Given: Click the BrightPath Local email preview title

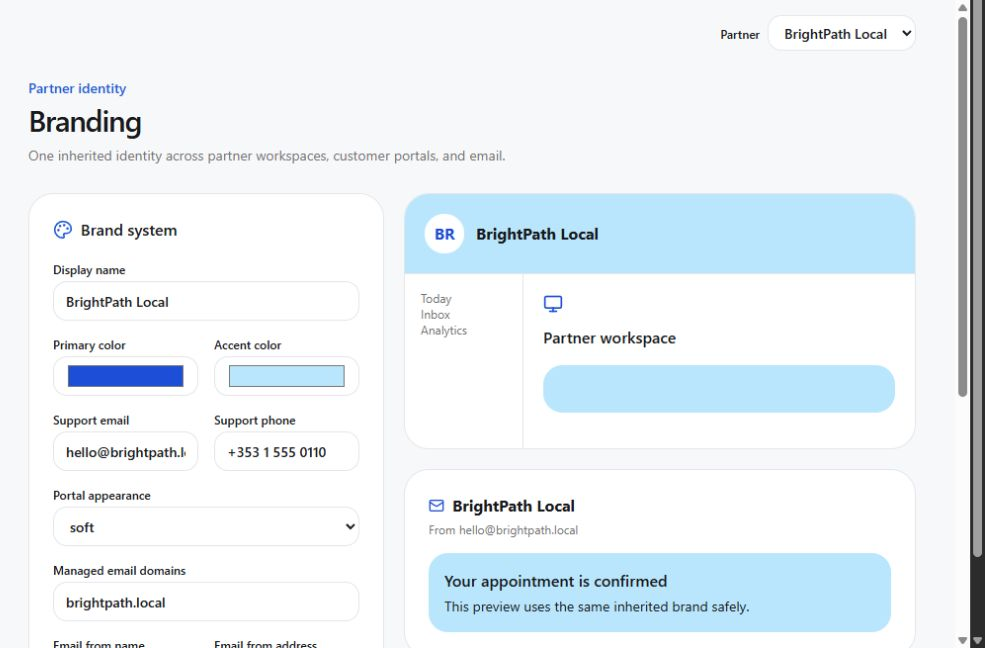Looking at the screenshot, I should pyautogui.click(x=513, y=506).
